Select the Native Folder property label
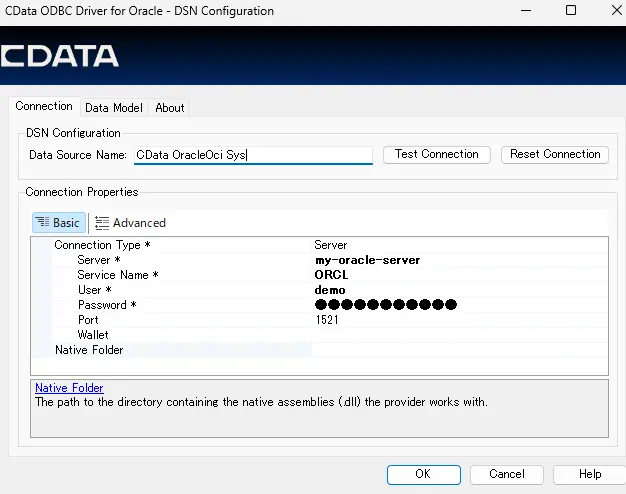 (89, 350)
